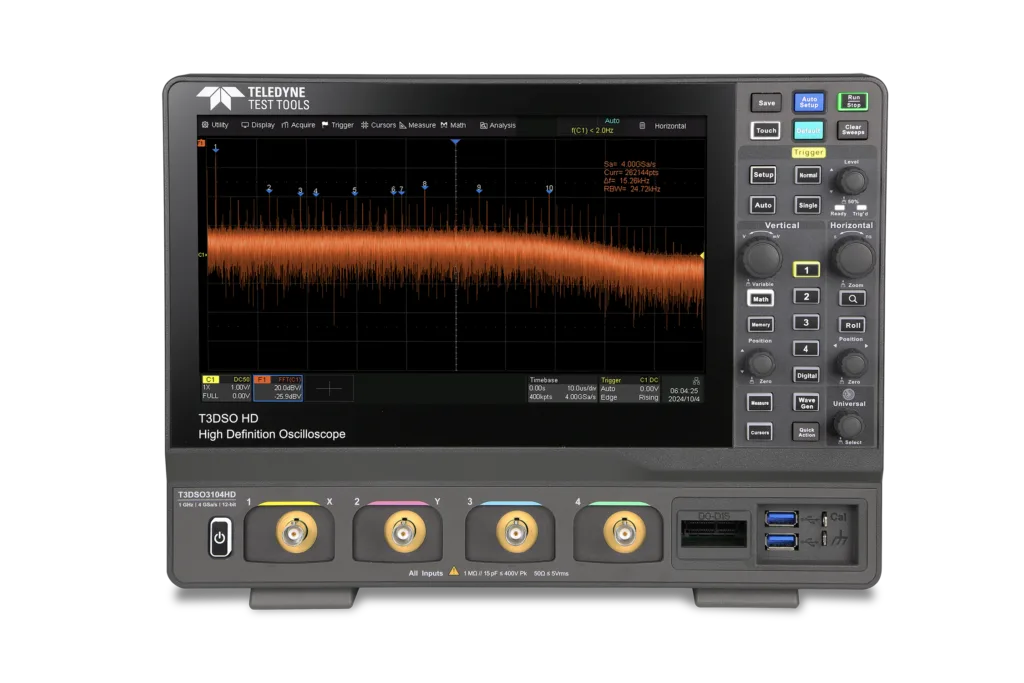Image resolution: width=1024 pixels, height=683 pixels.
Task: Select the Cursors menu
Action: click(378, 125)
